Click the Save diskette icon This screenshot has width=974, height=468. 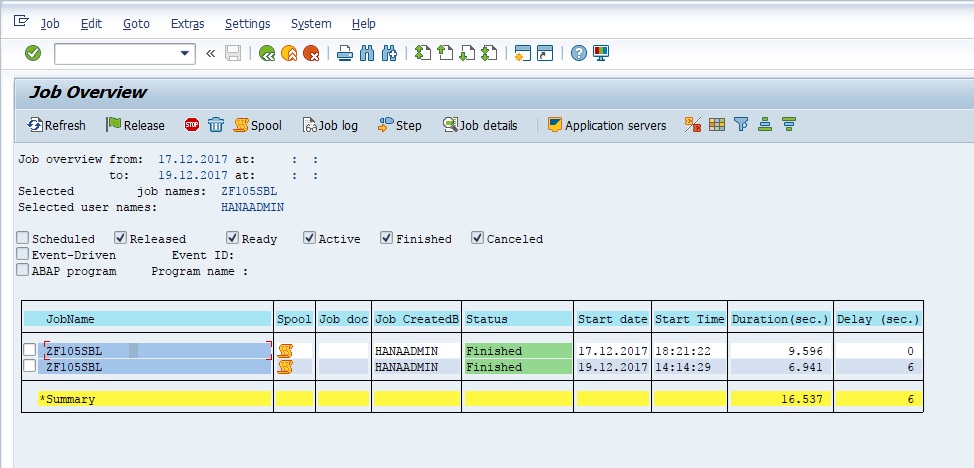[233, 53]
